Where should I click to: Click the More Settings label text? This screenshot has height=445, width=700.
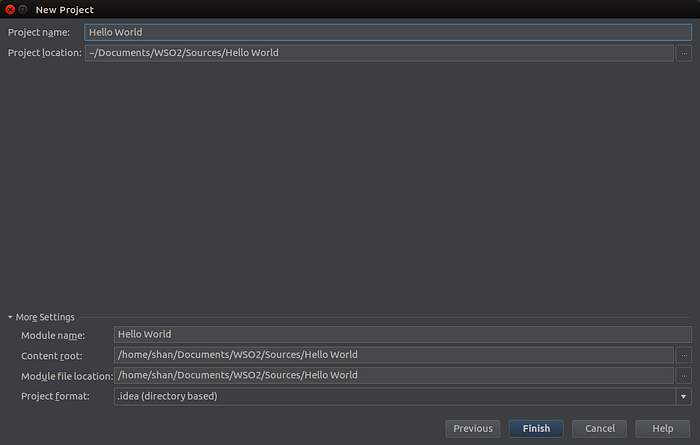45,317
